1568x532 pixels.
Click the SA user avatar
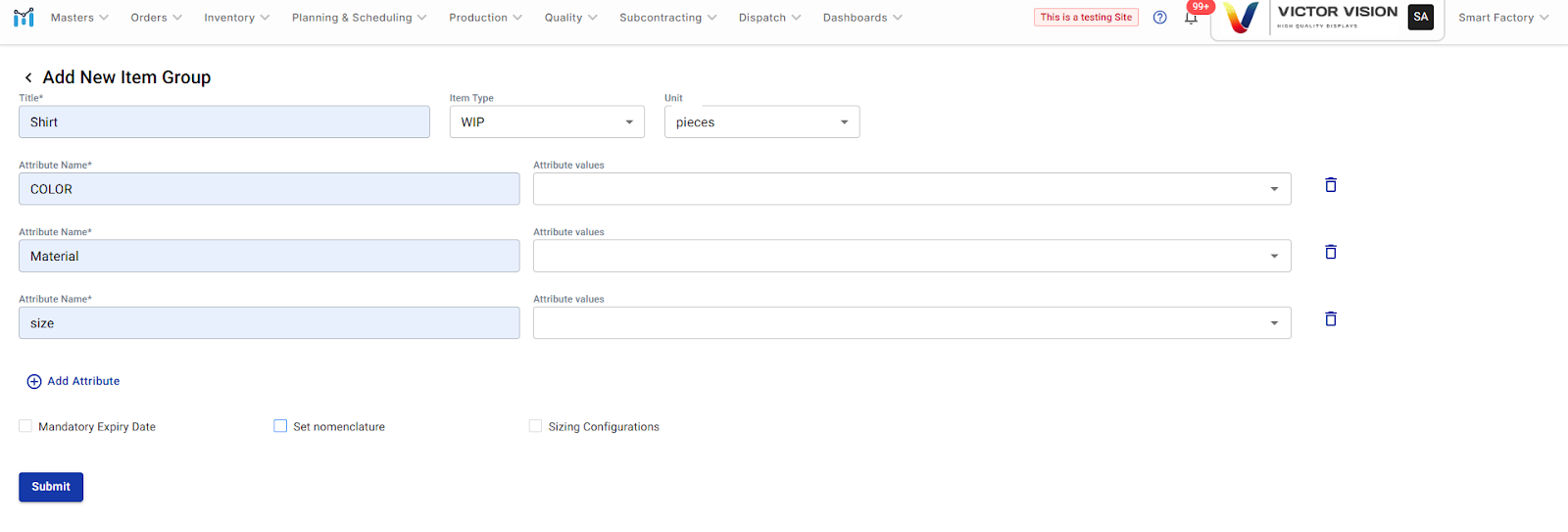click(x=1420, y=18)
